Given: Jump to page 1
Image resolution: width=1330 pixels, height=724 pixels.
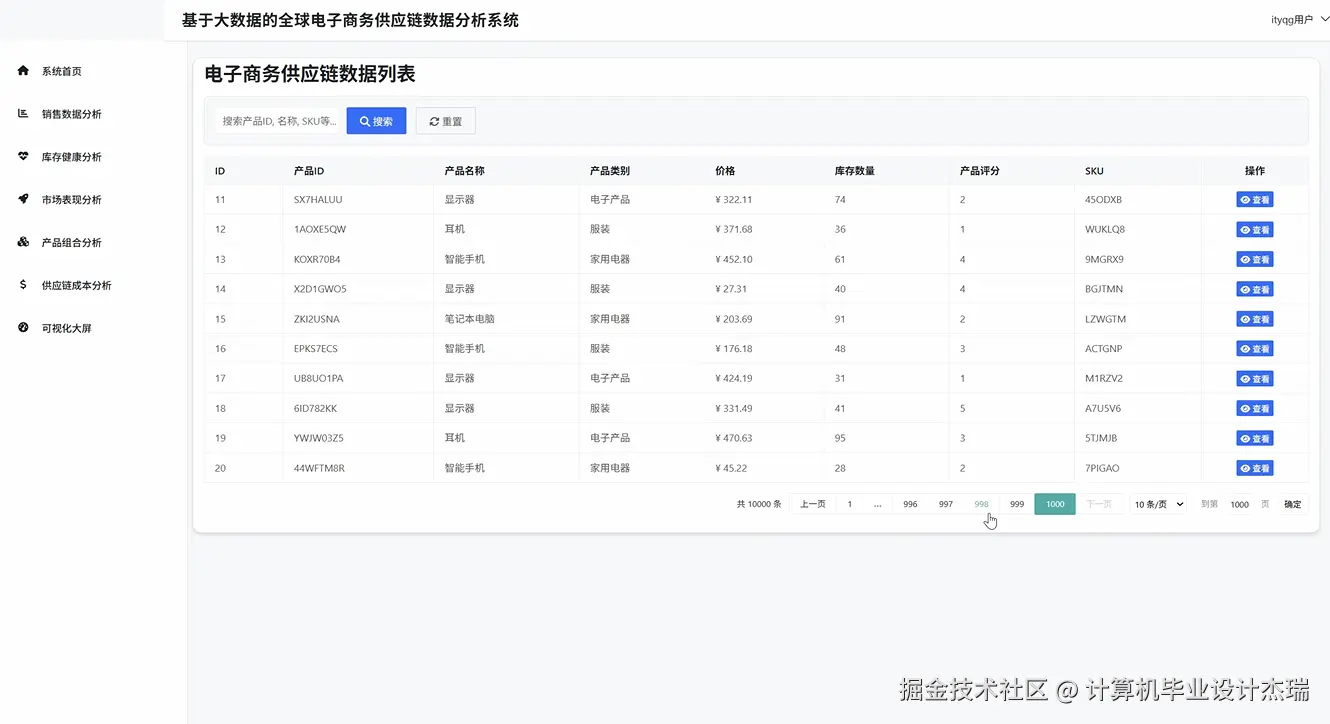Looking at the screenshot, I should (x=850, y=504).
